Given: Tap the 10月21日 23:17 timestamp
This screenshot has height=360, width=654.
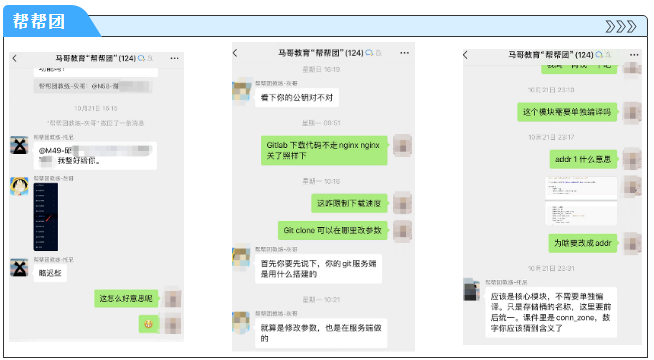Looking at the screenshot, I should pyautogui.click(x=551, y=137).
